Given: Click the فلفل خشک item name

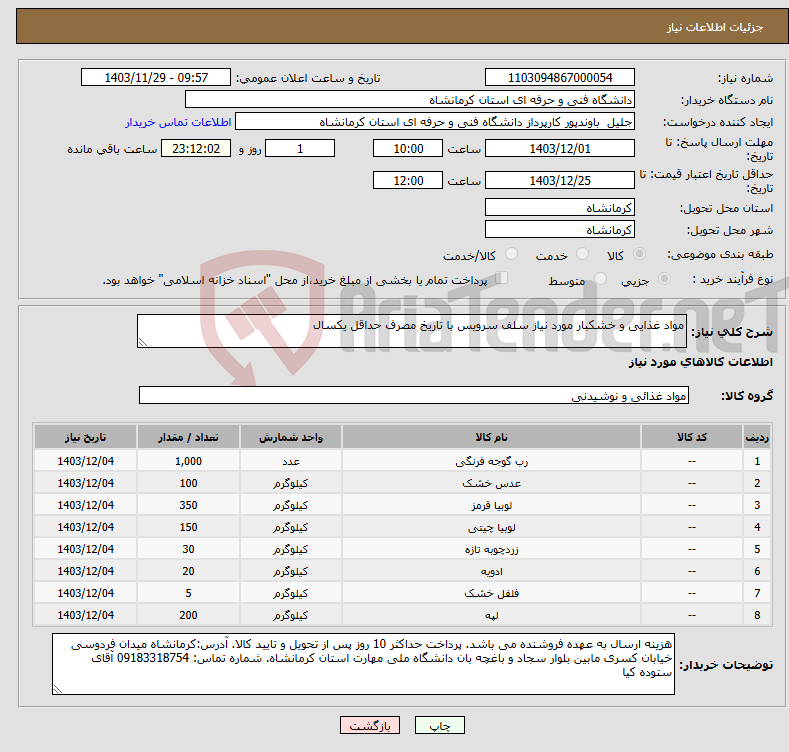Looking at the screenshot, I should (x=491, y=593).
